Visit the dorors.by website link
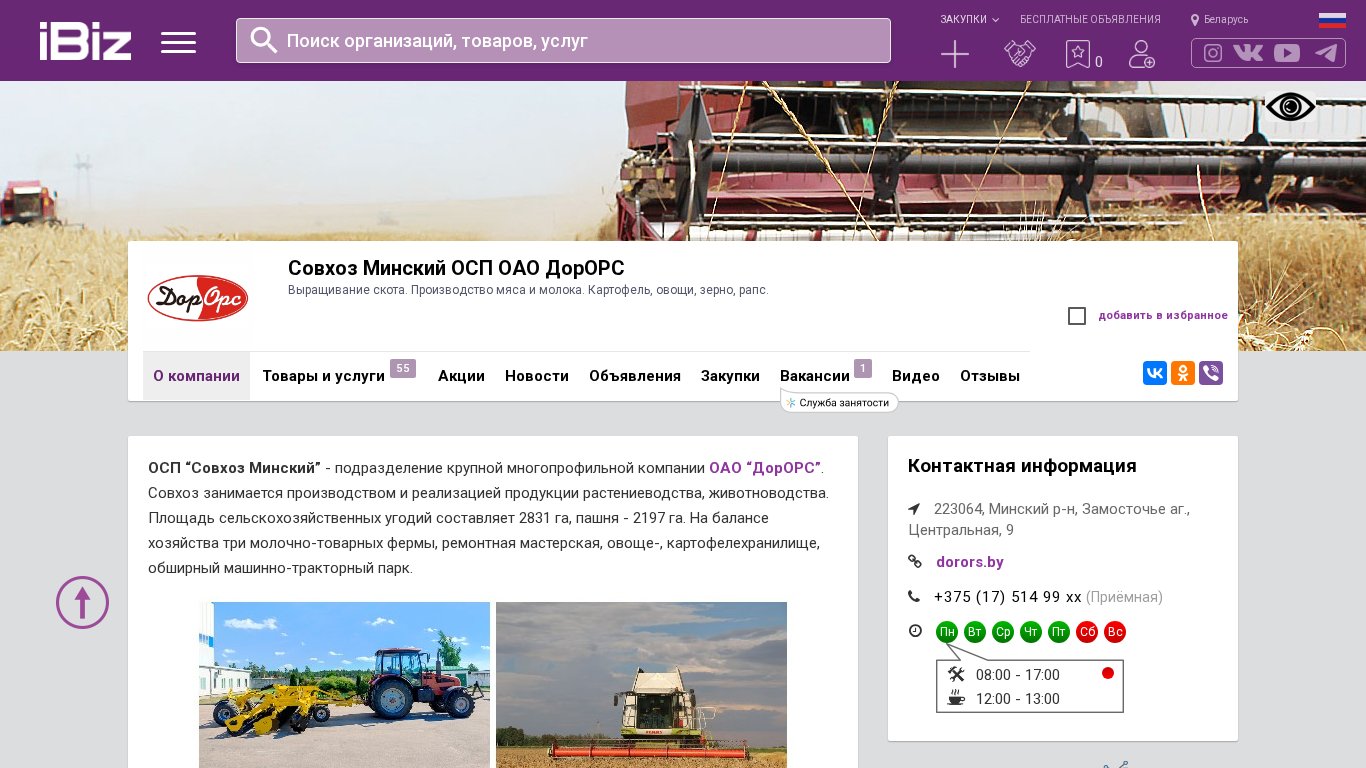 coord(970,562)
